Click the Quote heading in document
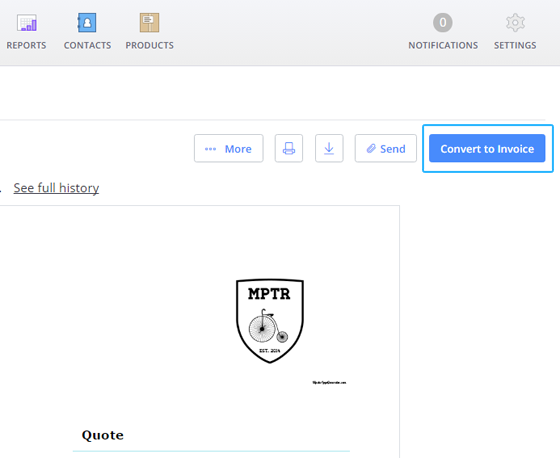 click(102, 435)
